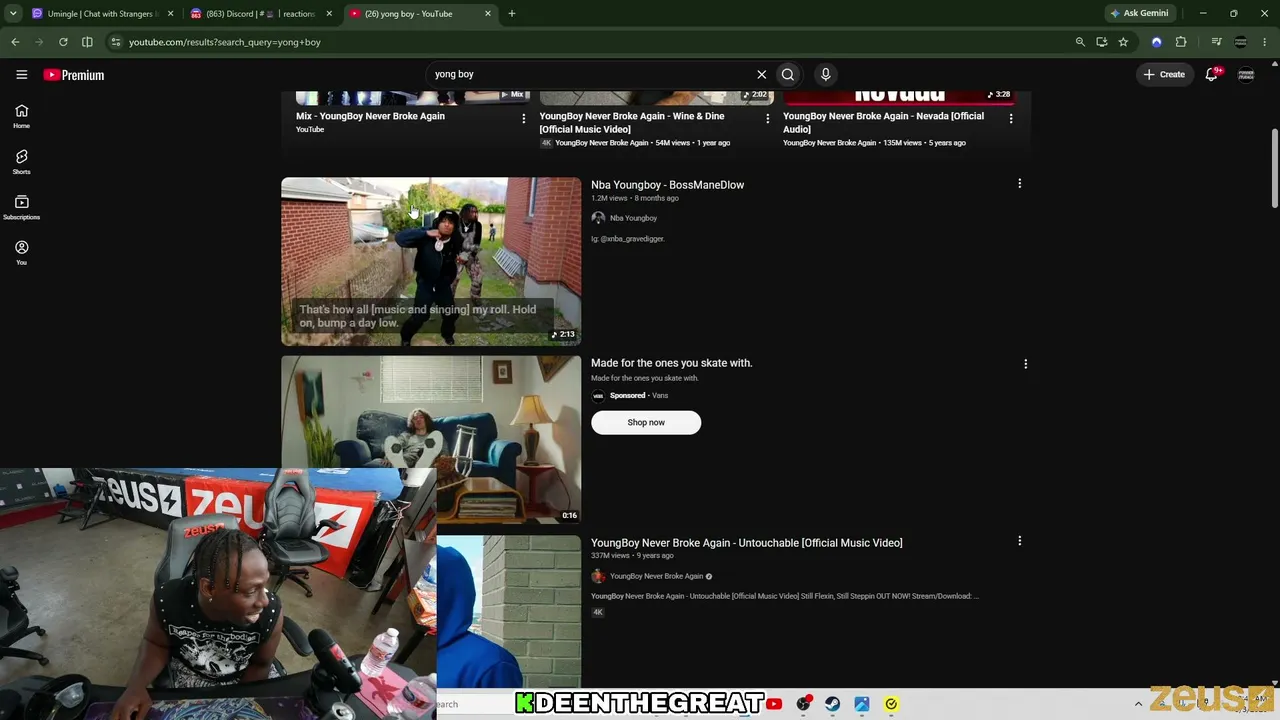Open options for Nevada [Official Audio]
This screenshot has height=720, width=1280.
point(1011,119)
